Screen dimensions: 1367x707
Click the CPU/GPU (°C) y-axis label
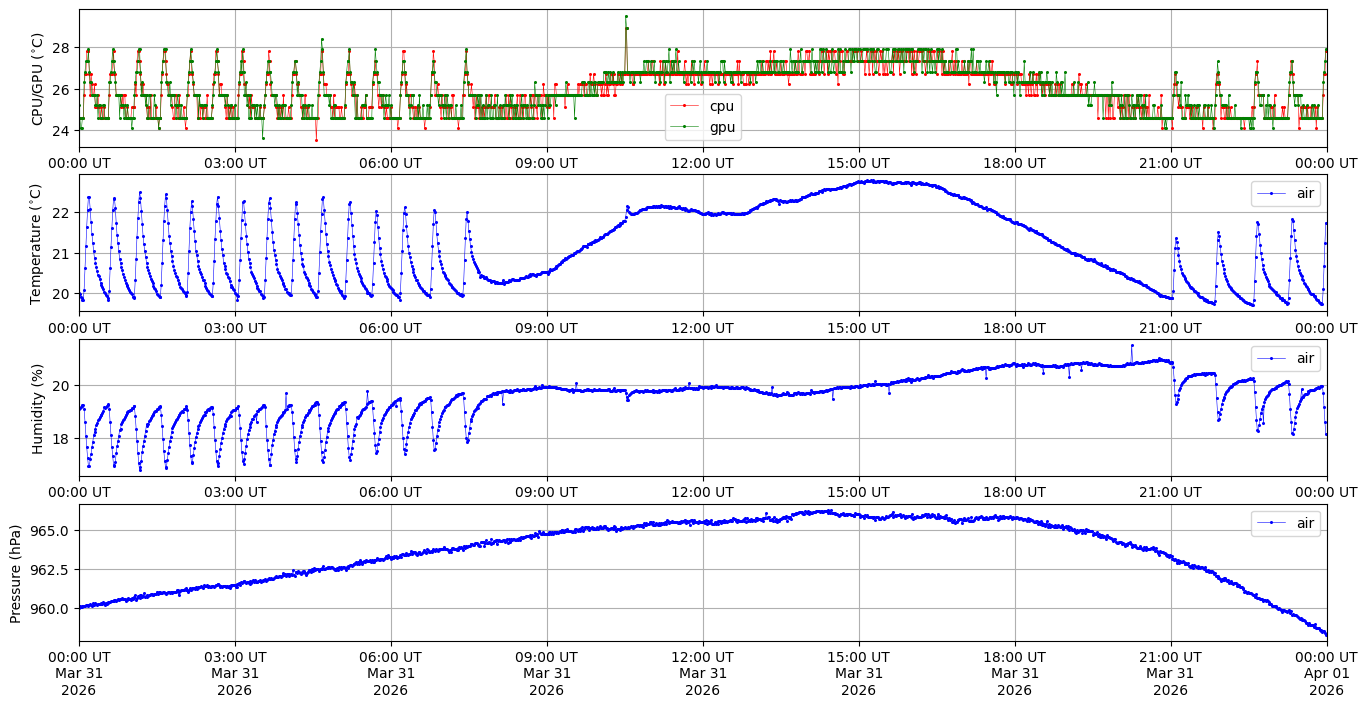(x=38, y=79)
